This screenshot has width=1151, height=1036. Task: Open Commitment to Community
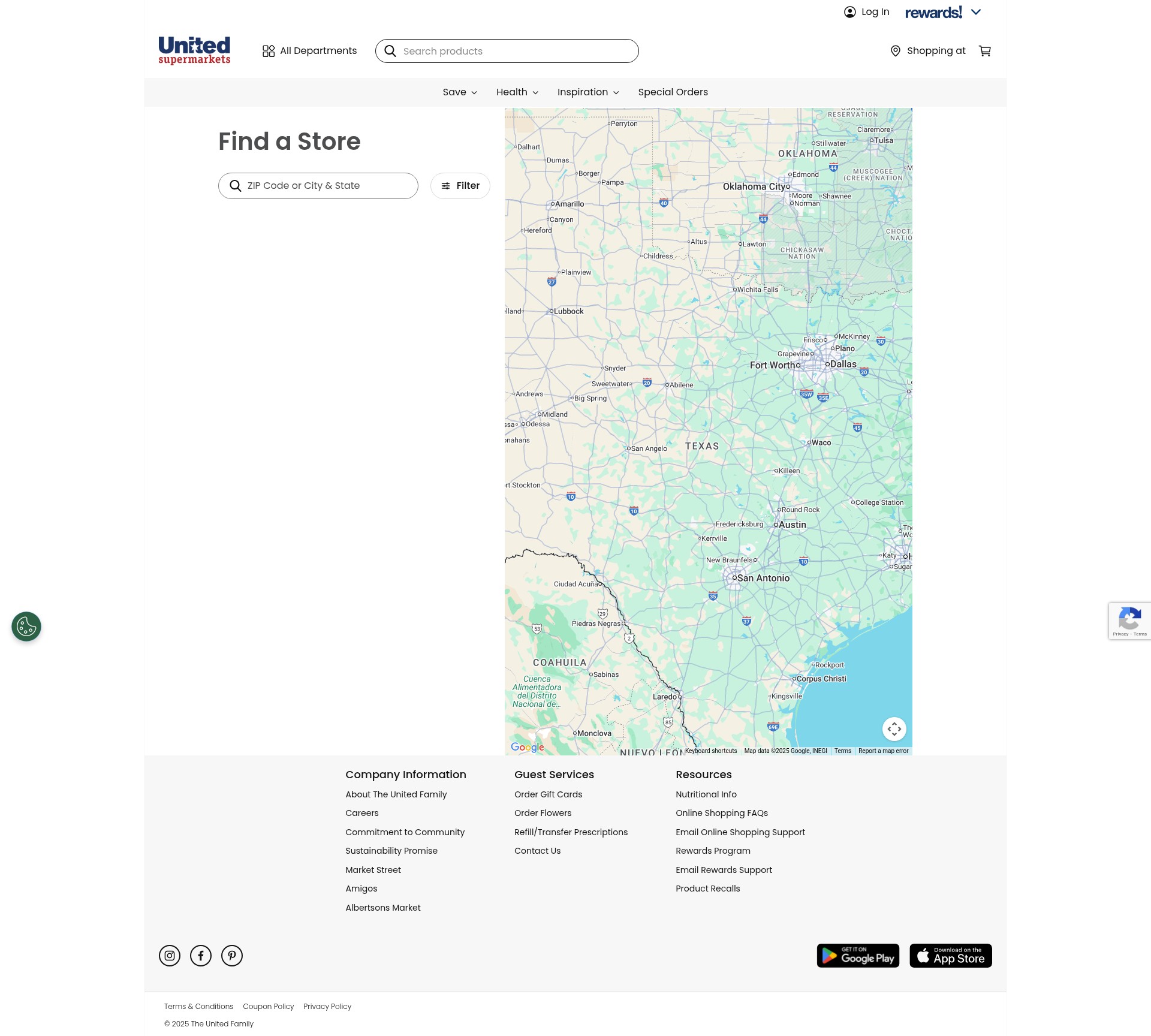[x=405, y=832]
